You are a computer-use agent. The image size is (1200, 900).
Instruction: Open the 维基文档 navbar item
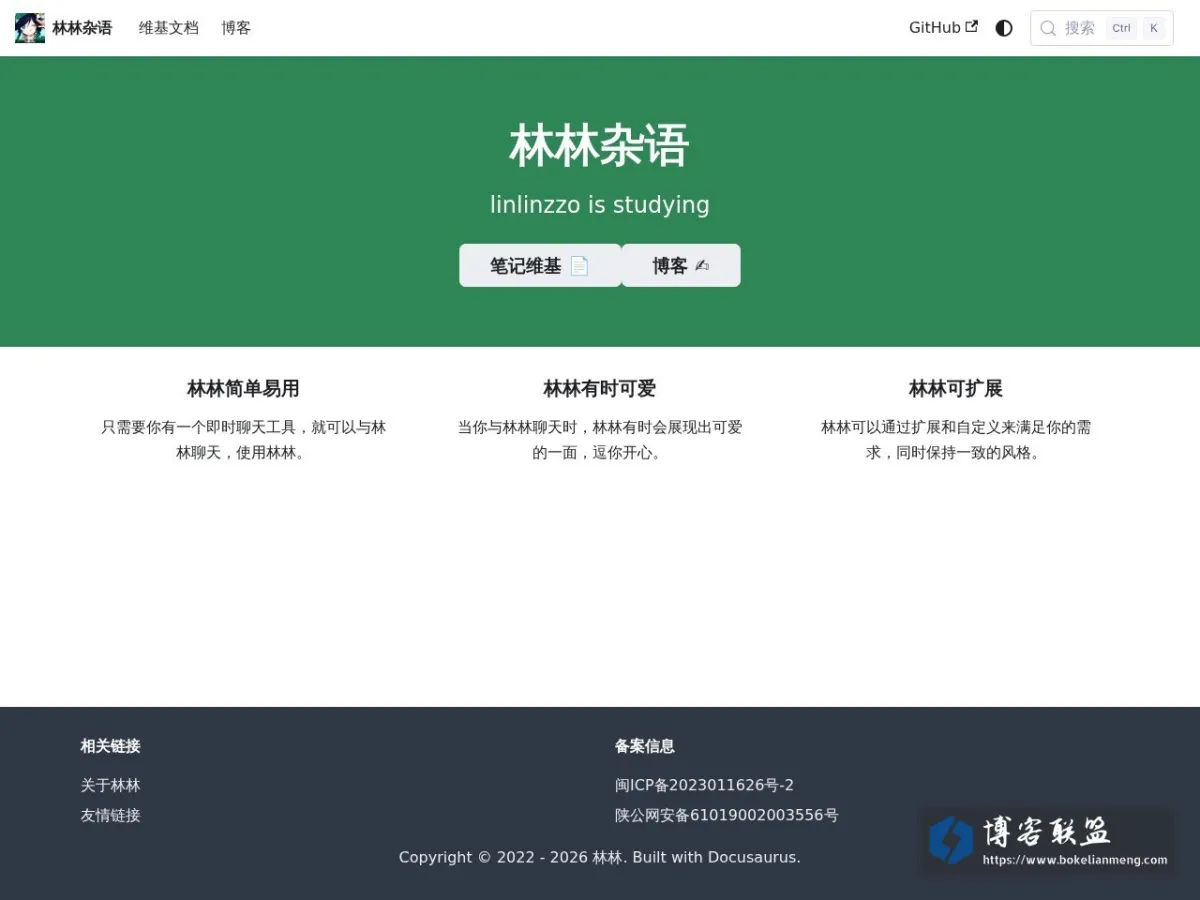point(168,28)
